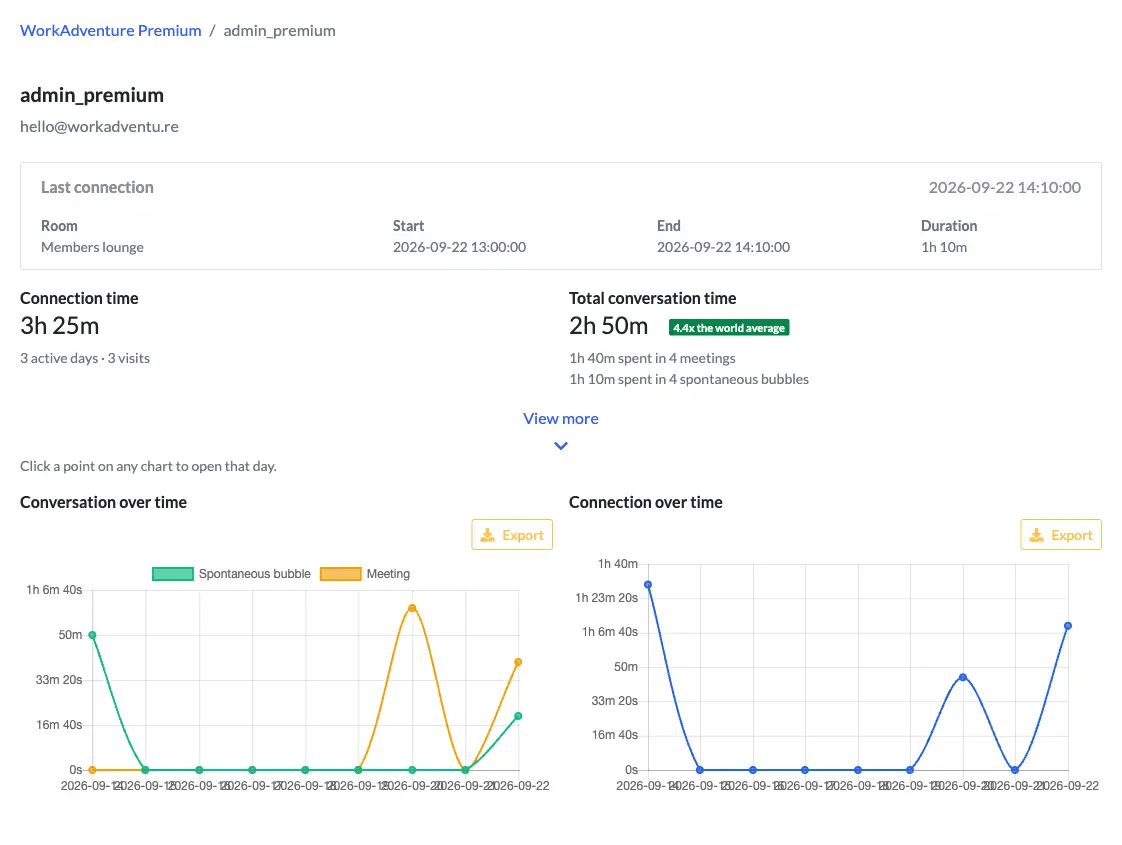Click the admin_premium breadcrumb text

279,31
